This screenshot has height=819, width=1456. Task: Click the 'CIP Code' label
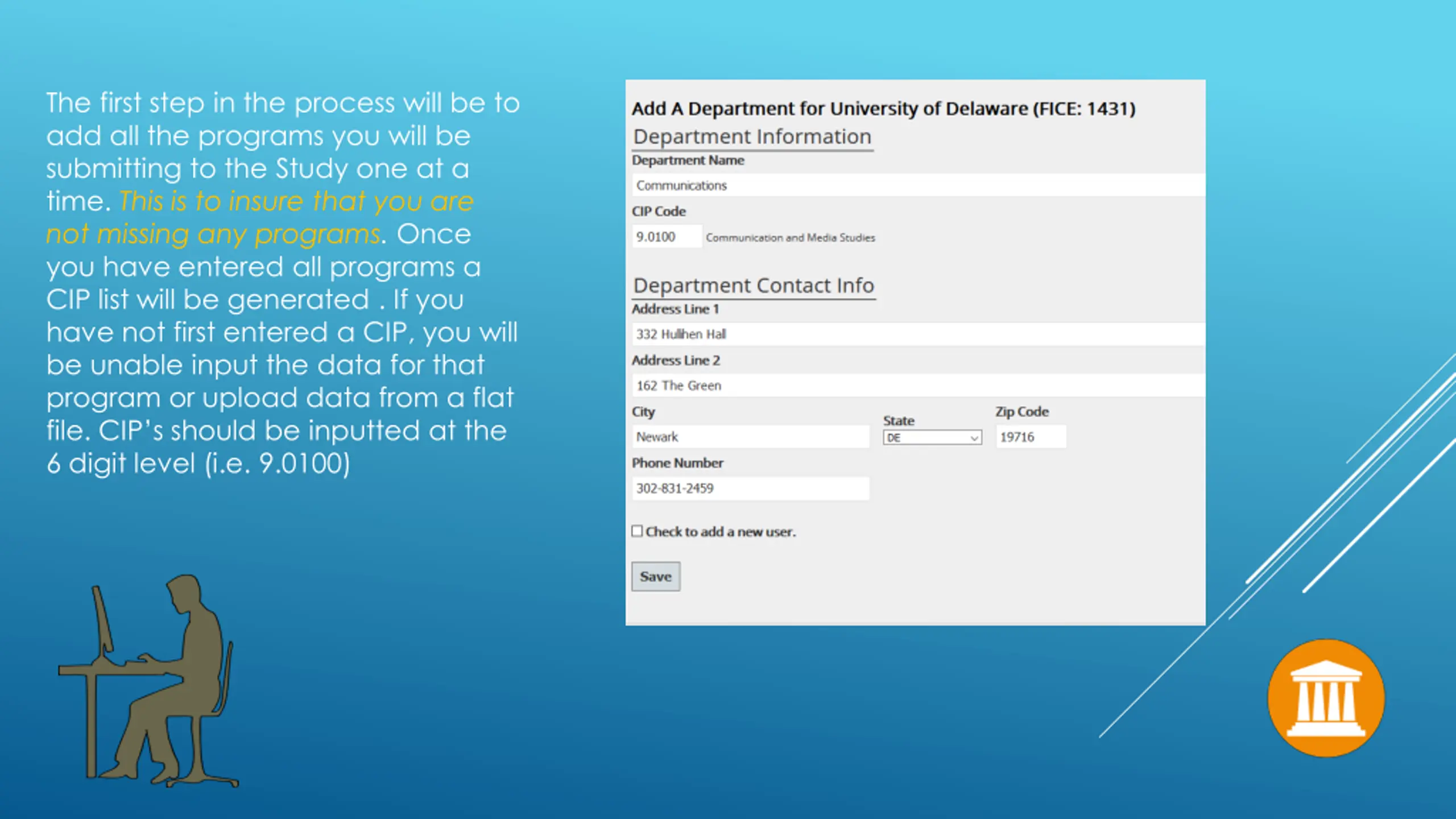[659, 212]
